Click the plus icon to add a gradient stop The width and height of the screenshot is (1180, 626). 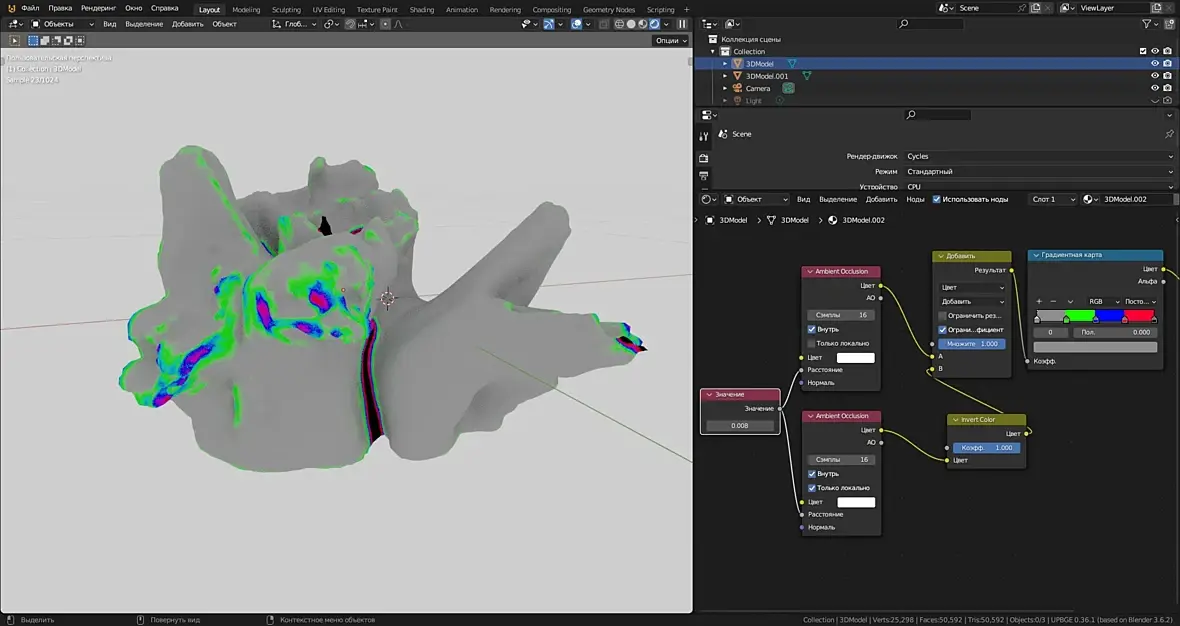1038,301
